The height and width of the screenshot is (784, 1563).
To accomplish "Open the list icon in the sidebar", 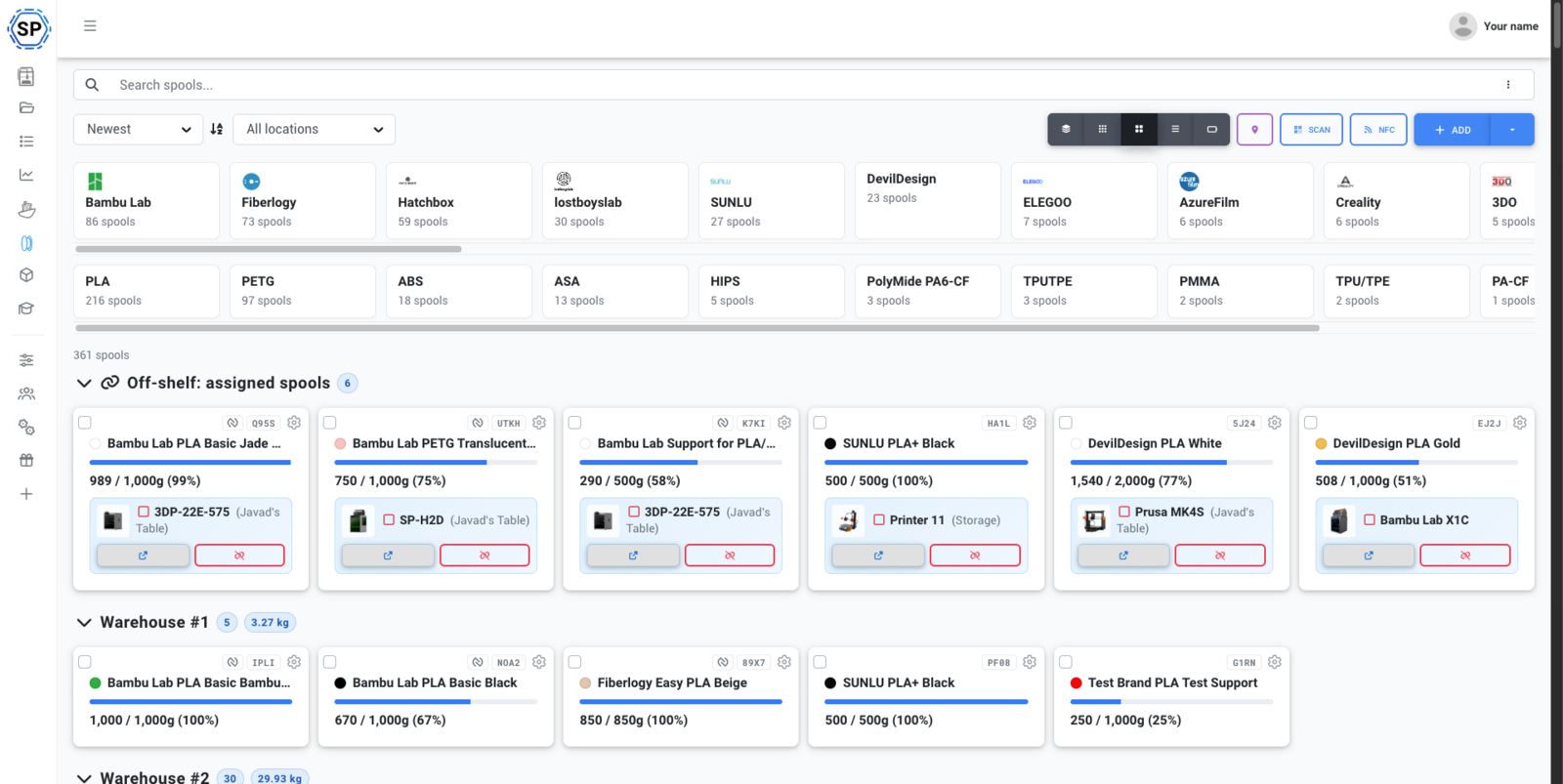I will click(x=26, y=142).
